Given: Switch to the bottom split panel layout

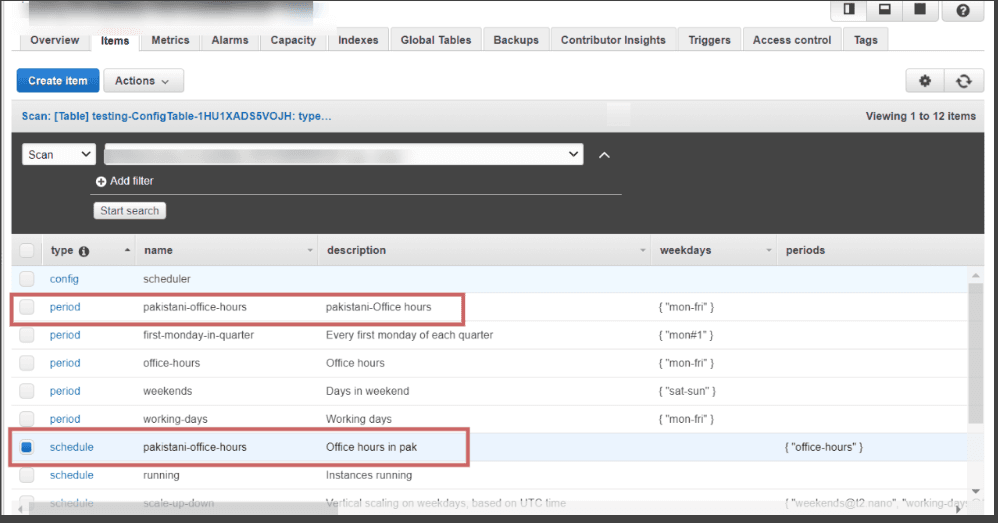Looking at the screenshot, I should [x=885, y=9].
